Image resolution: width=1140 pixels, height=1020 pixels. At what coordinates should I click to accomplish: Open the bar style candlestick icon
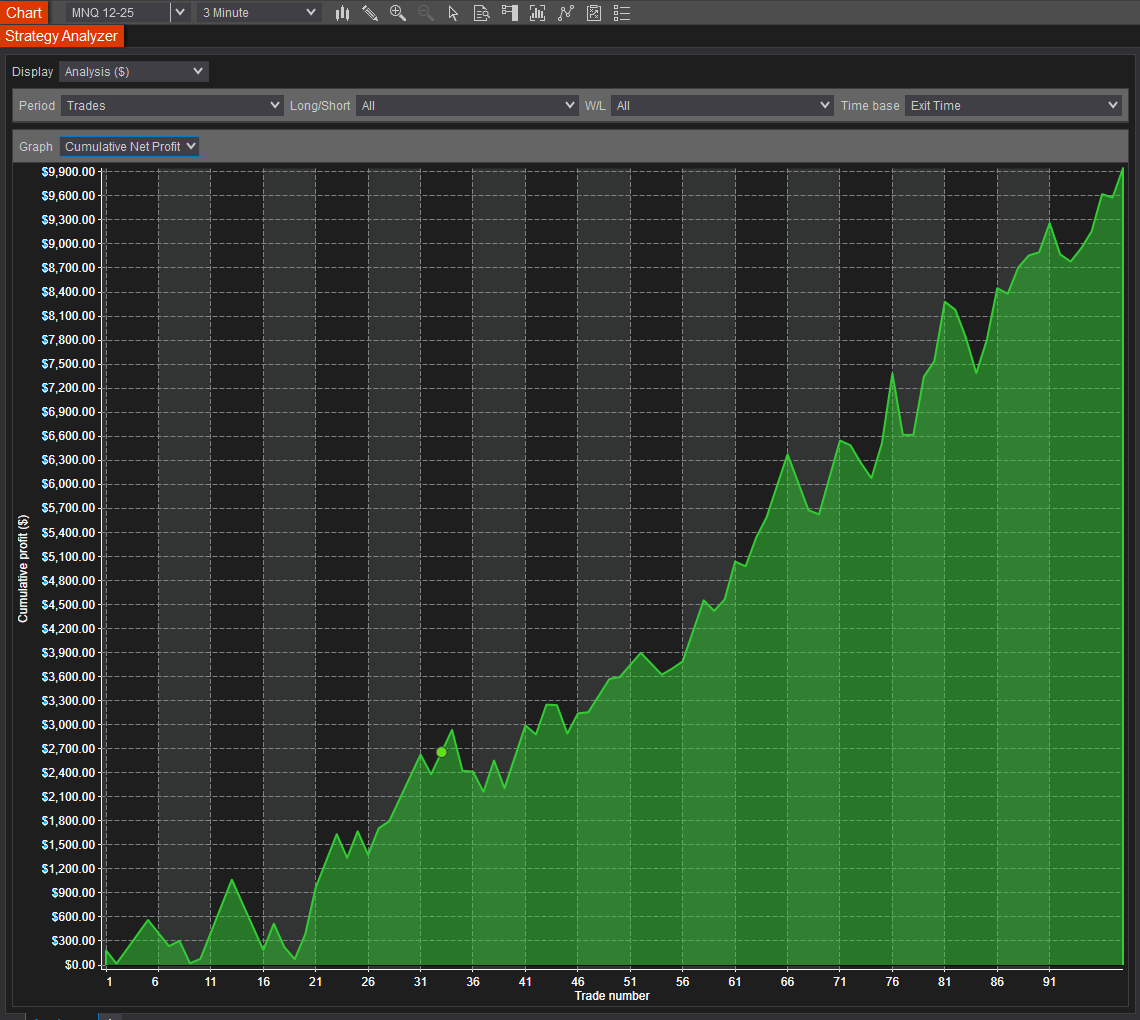[342, 13]
